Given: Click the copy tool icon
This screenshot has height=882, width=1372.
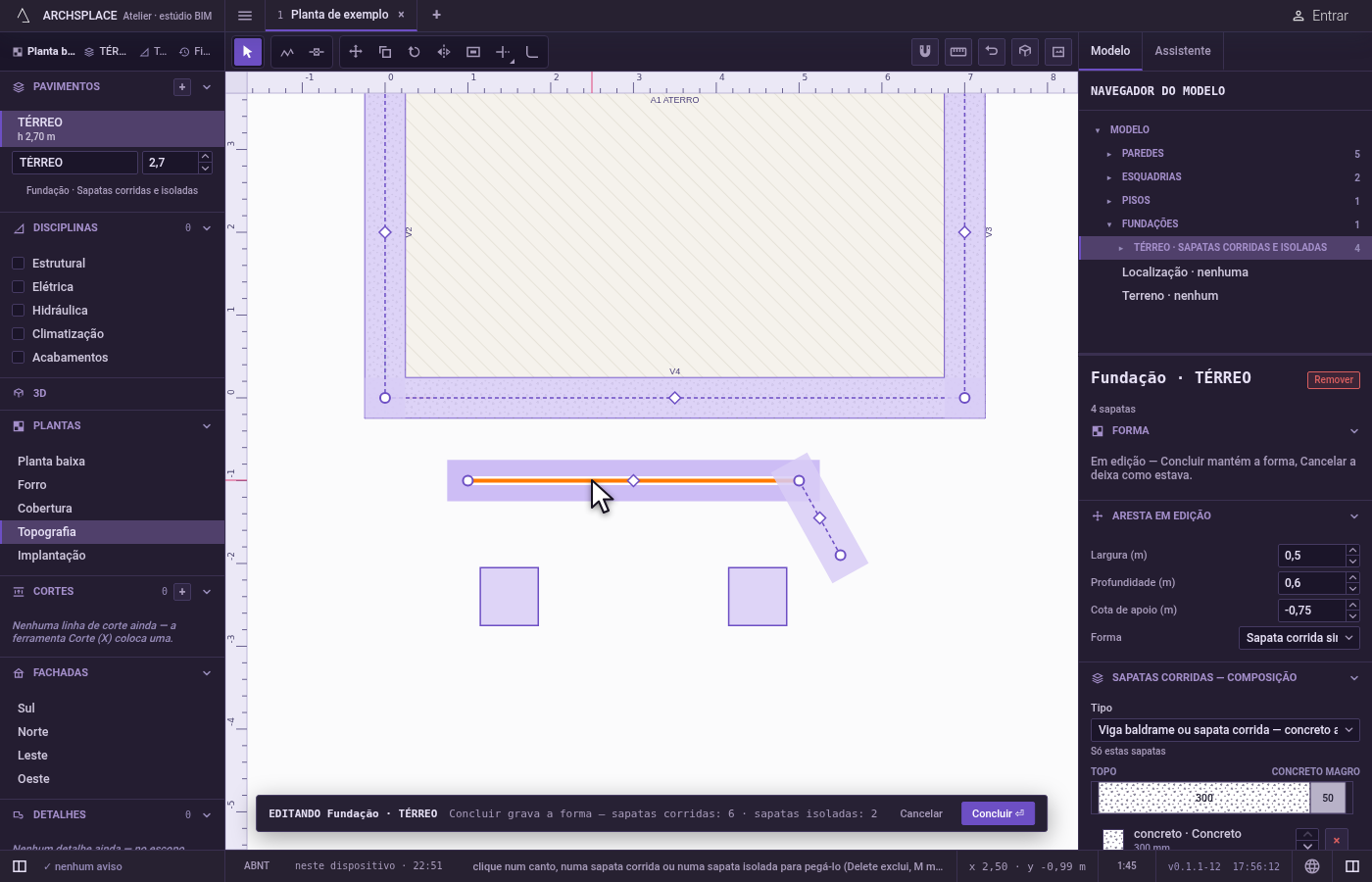Looking at the screenshot, I should pyautogui.click(x=385, y=52).
